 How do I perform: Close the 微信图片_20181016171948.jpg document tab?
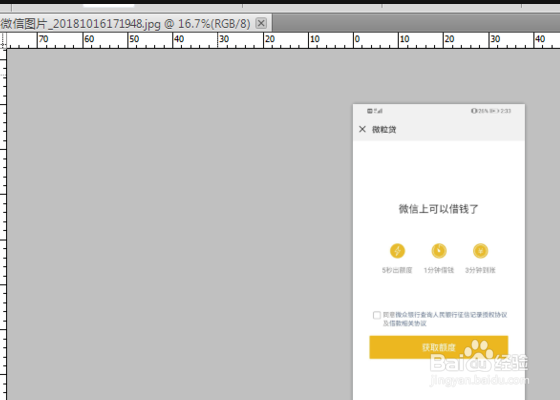click(x=261, y=23)
